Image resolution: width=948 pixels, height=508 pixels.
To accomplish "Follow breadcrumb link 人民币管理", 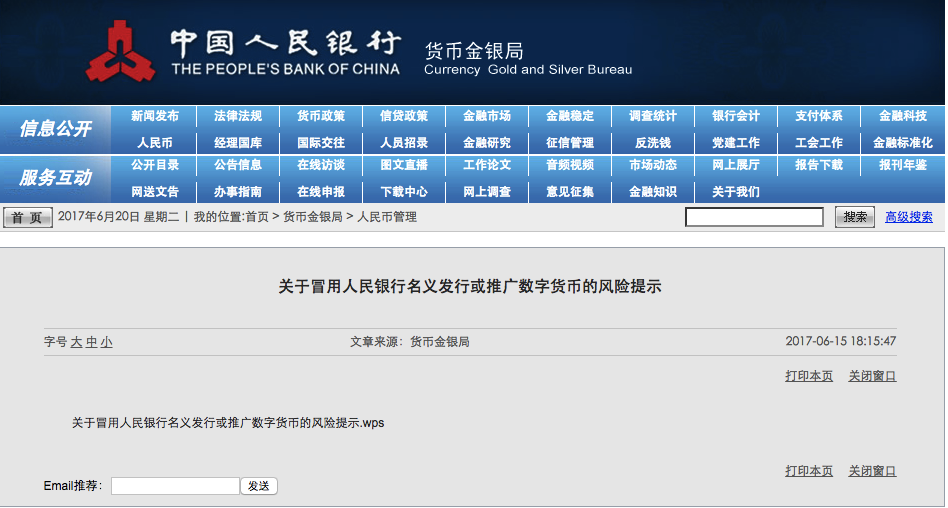I will 387,217.
